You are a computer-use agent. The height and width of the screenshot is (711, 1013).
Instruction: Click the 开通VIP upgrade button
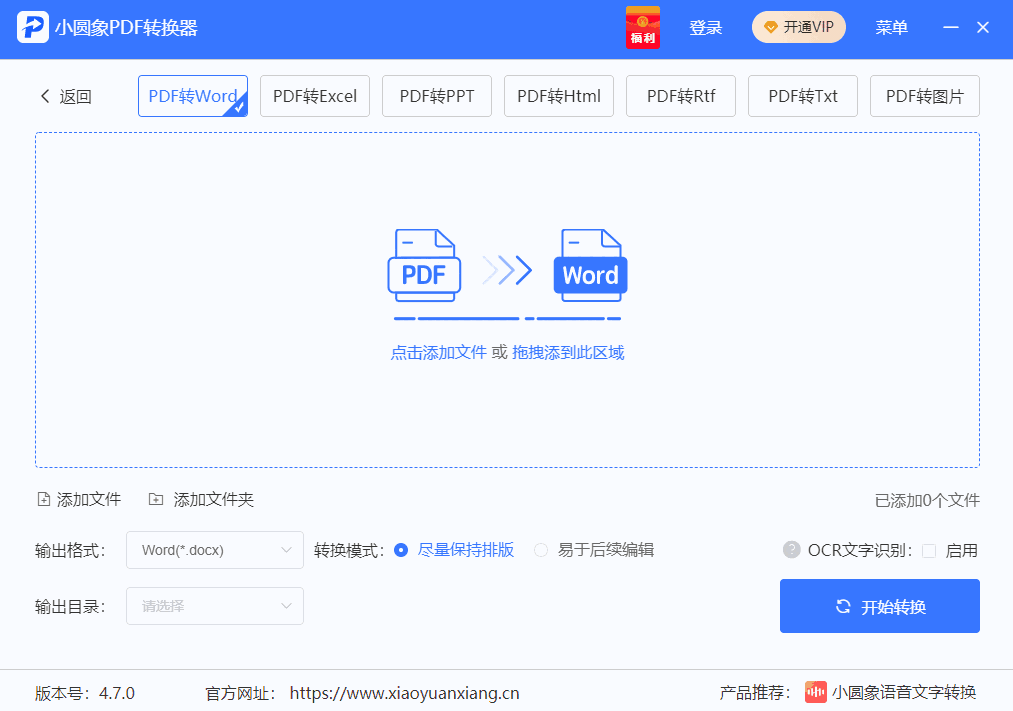pos(798,27)
